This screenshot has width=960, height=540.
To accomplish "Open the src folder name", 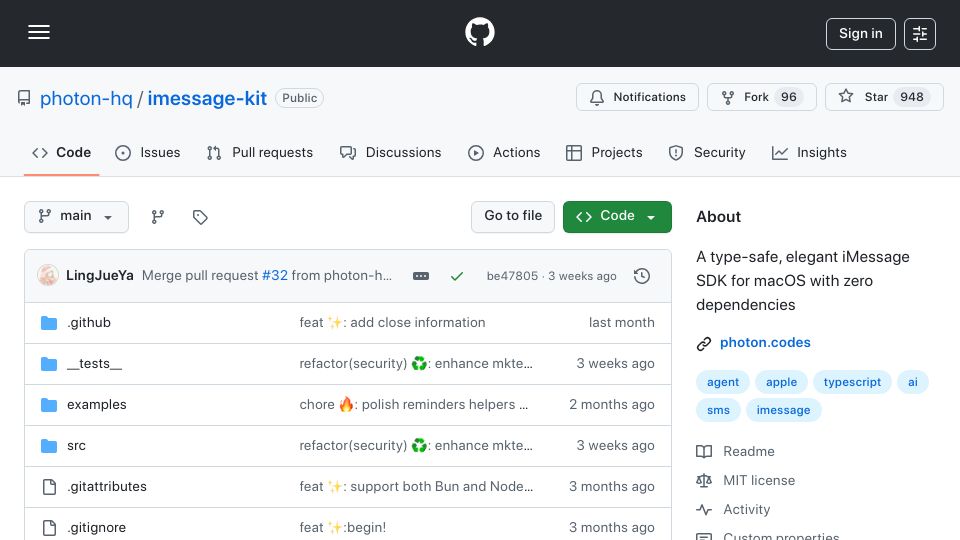I will (x=77, y=446).
